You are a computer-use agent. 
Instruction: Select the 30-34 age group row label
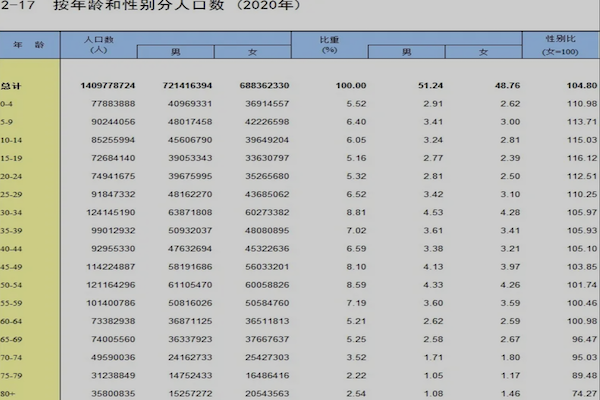[x=12, y=212]
